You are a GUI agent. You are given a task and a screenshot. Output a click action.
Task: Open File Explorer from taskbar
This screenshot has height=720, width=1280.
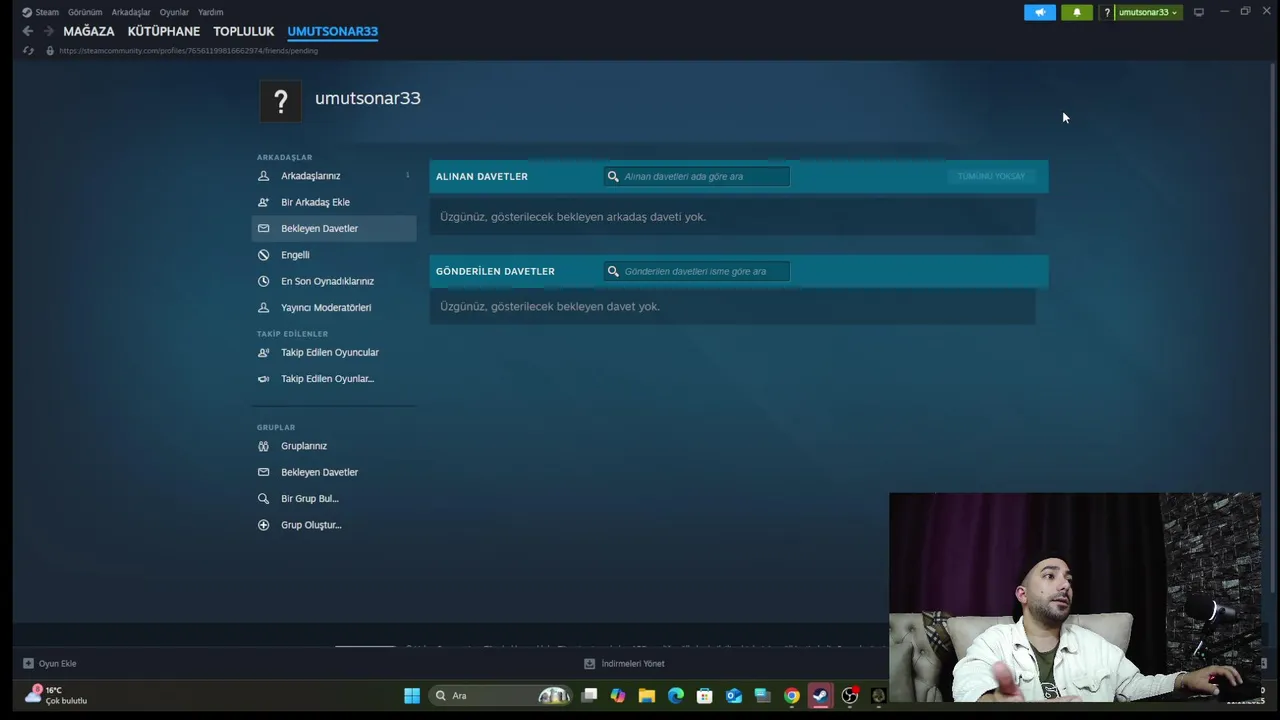click(647, 696)
